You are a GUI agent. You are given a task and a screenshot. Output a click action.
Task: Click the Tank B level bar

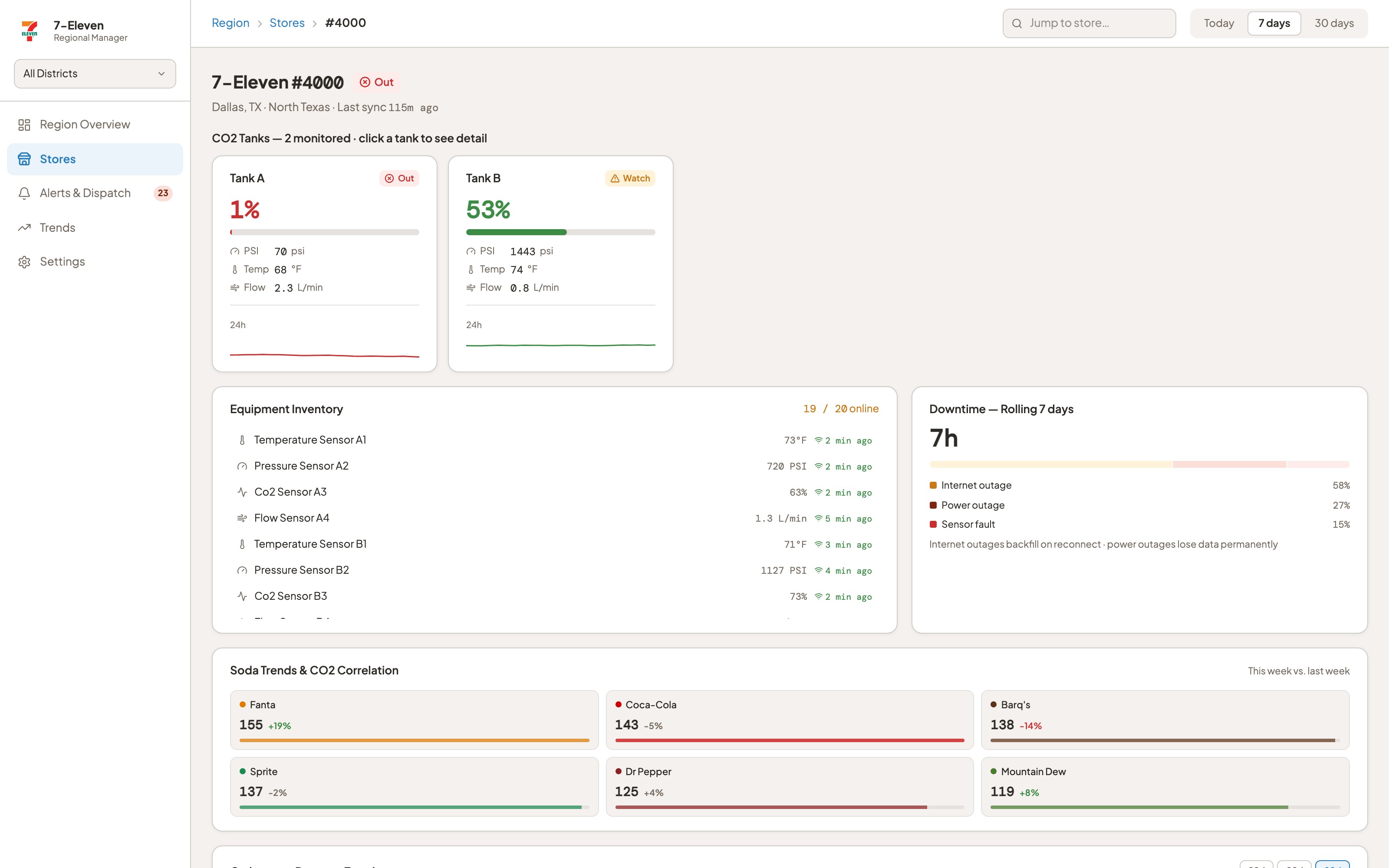[x=560, y=233]
